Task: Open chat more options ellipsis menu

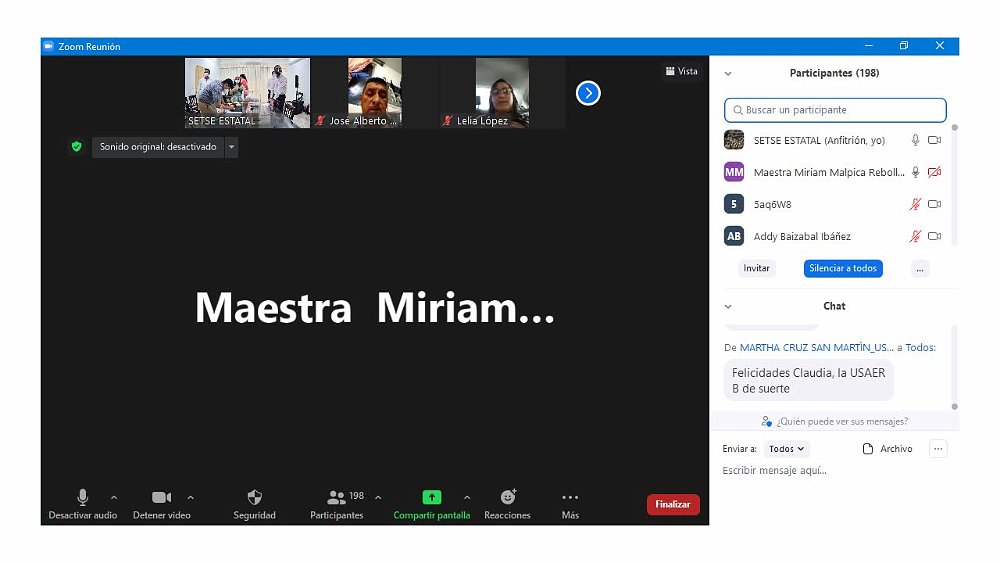Action: tap(938, 449)
